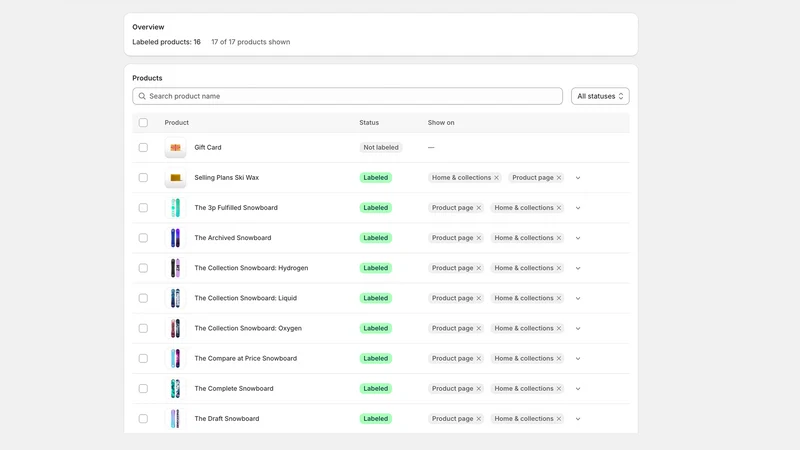Remove Home & collections tag from Collection Snowboard: Hydrogen
The image size is (800, 450).
click(559, 268)
